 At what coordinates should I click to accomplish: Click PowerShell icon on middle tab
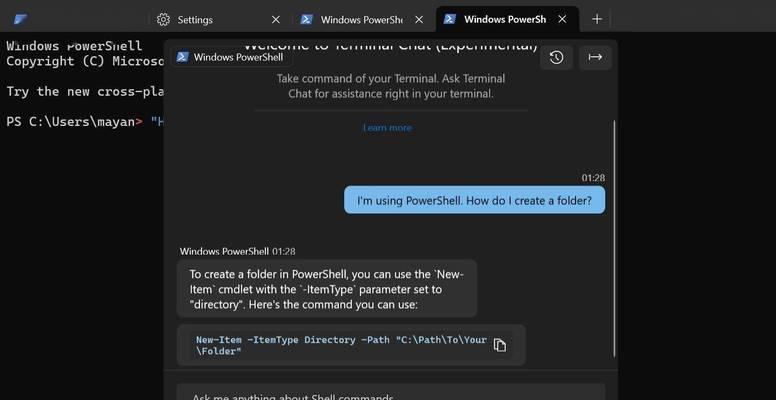click(x=306, y=19)
